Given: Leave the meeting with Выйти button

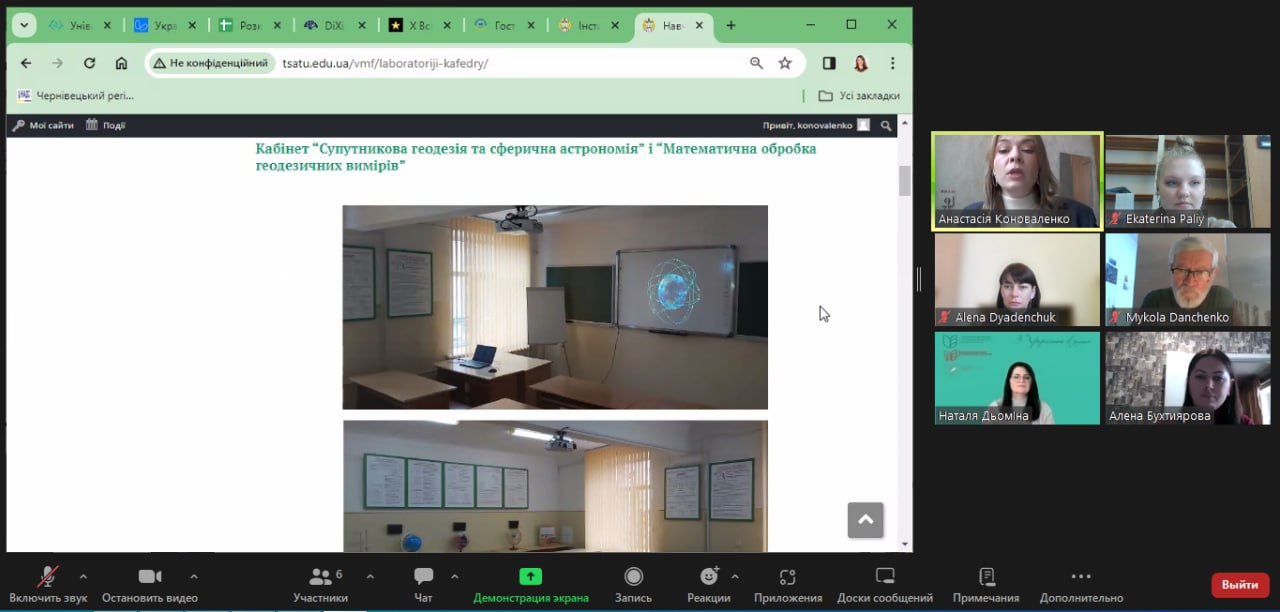Looking at the screenshot, I should (1239, 585).
